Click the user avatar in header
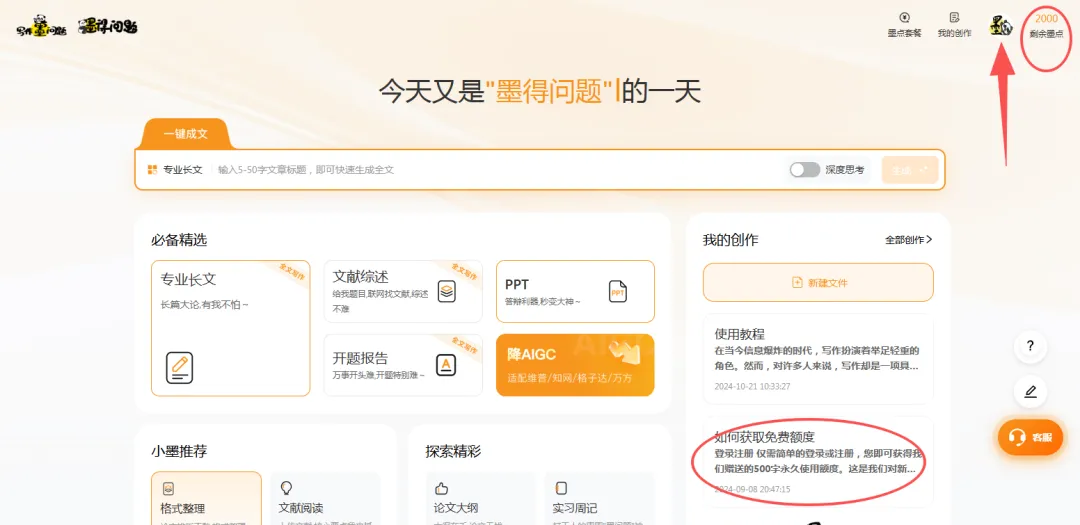Image resolution: width=1080 pixels, height=525 pixels. (1000, 26)
